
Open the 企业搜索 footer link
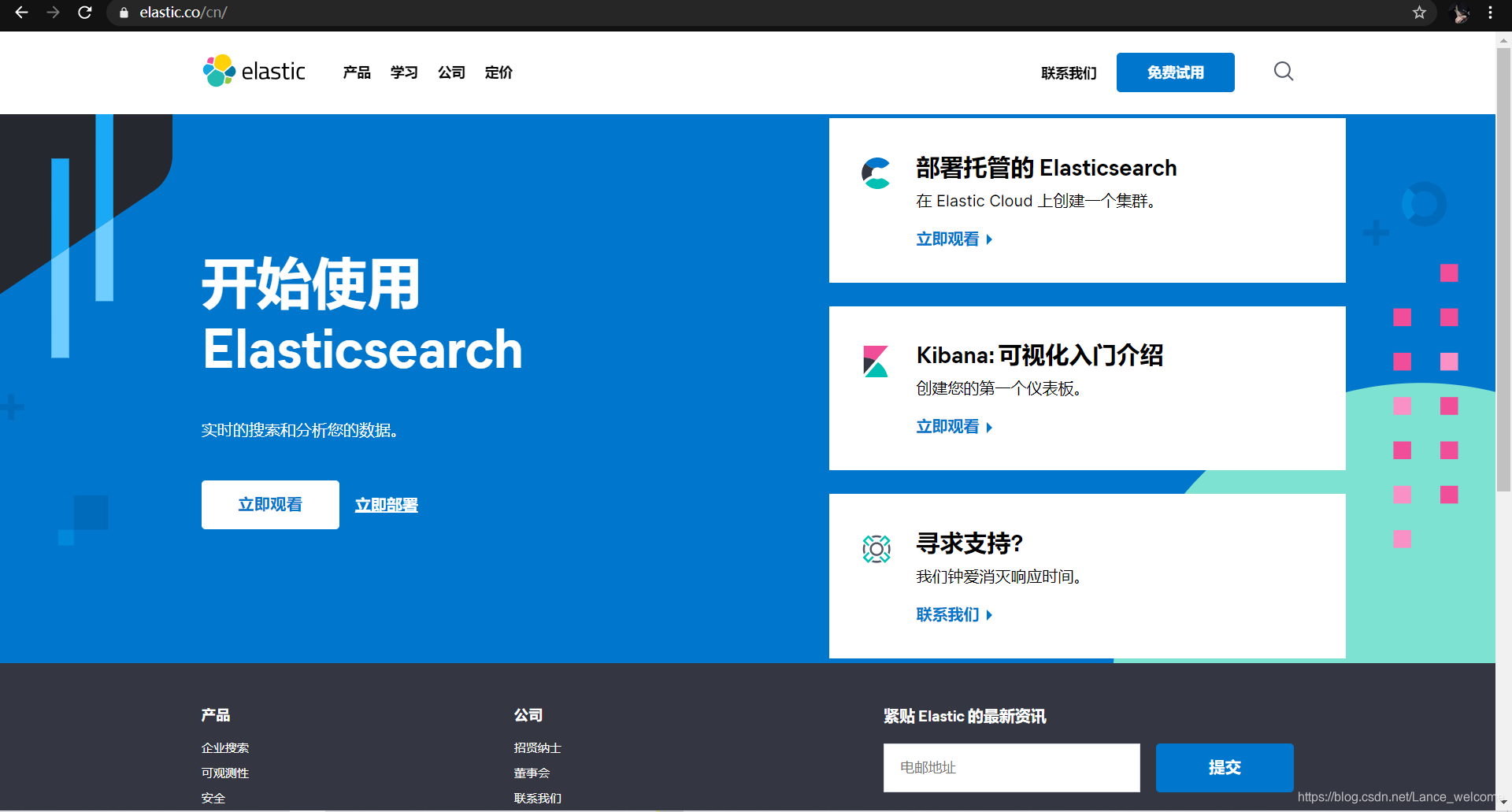pyautogui.click(x=224, y=747)
